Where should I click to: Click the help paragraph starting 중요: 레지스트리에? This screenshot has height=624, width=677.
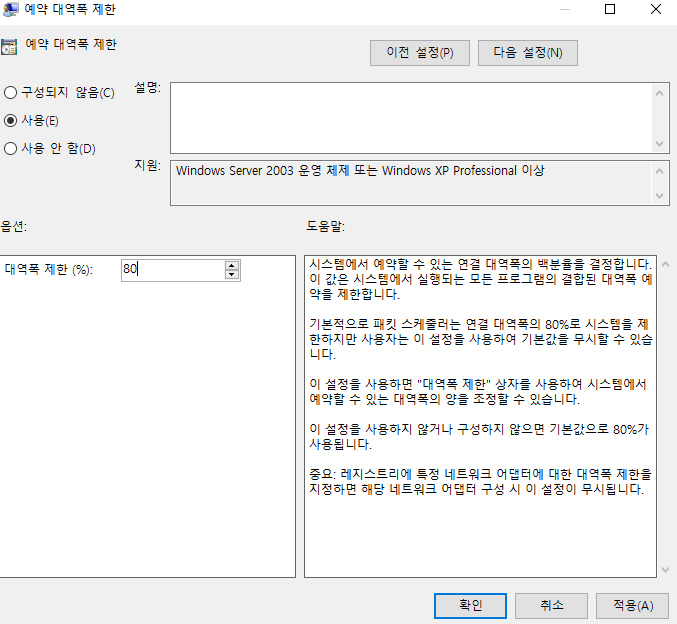pos(481,481)
